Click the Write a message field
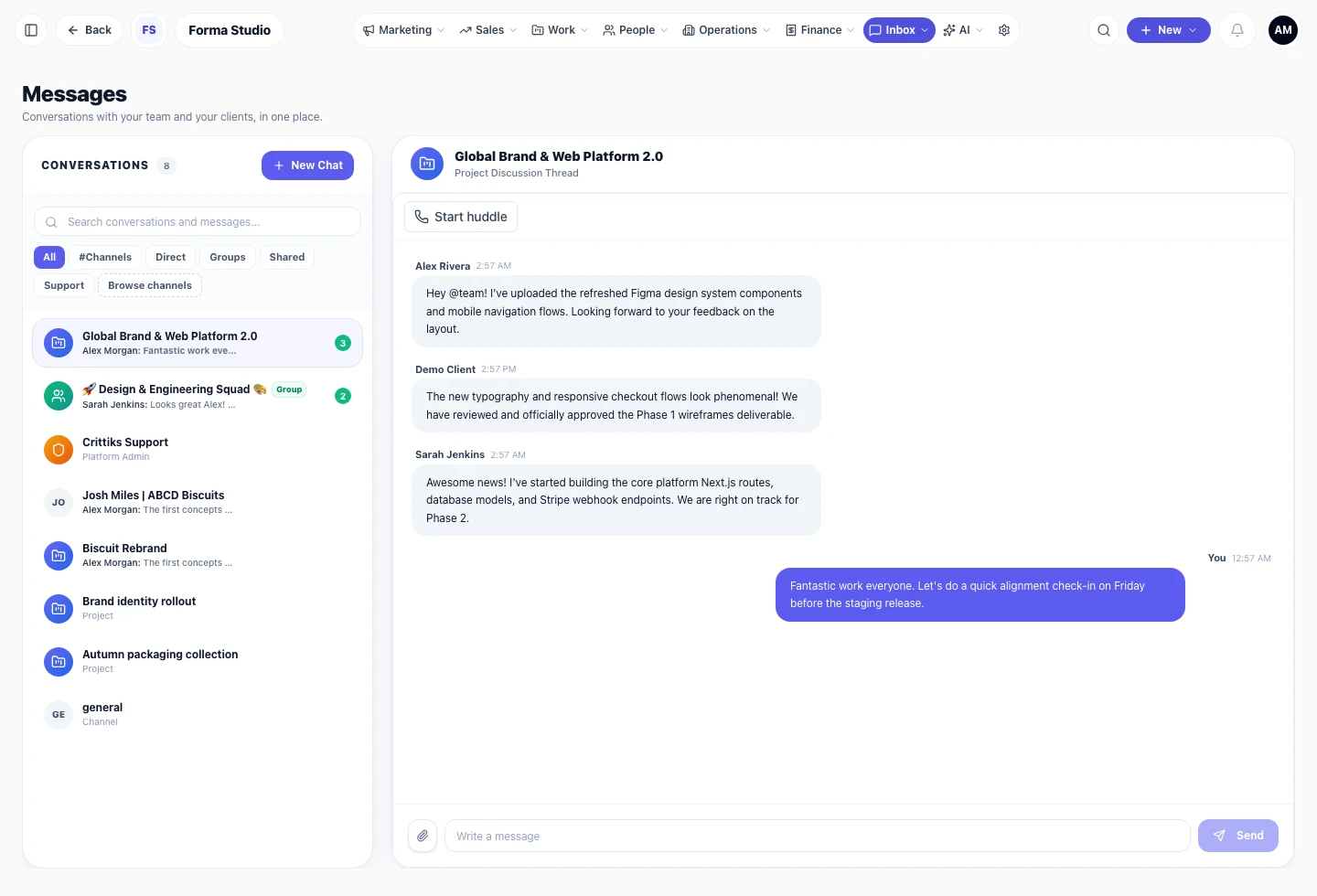The width and height of the screenshot is (1317, 896). coord(818,836)
